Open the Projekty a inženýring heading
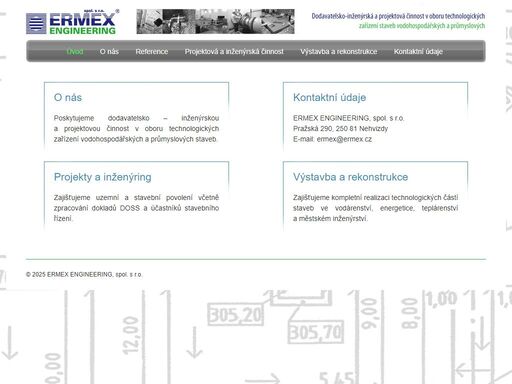Image resolution: width=512 pixels, height=384 pixels. point(103,177)
